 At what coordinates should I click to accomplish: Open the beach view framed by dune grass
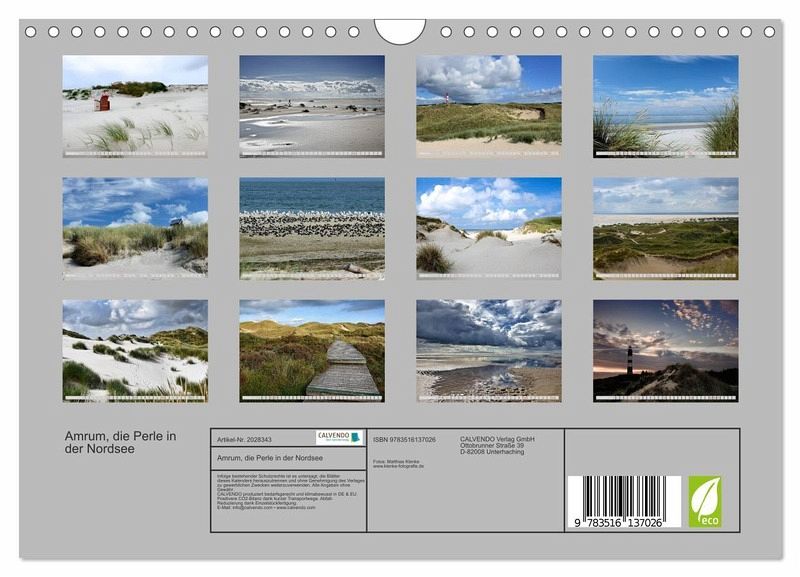[666, 106]
